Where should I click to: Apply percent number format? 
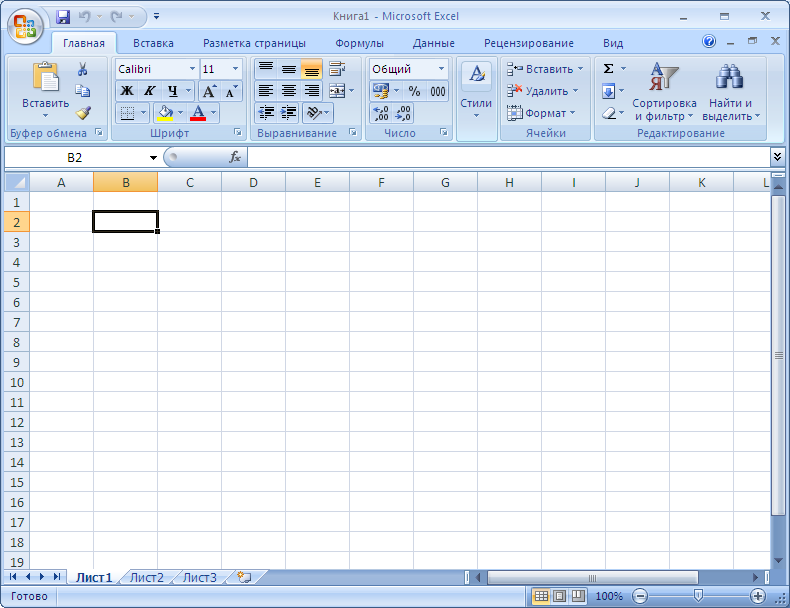pos(414,91)
